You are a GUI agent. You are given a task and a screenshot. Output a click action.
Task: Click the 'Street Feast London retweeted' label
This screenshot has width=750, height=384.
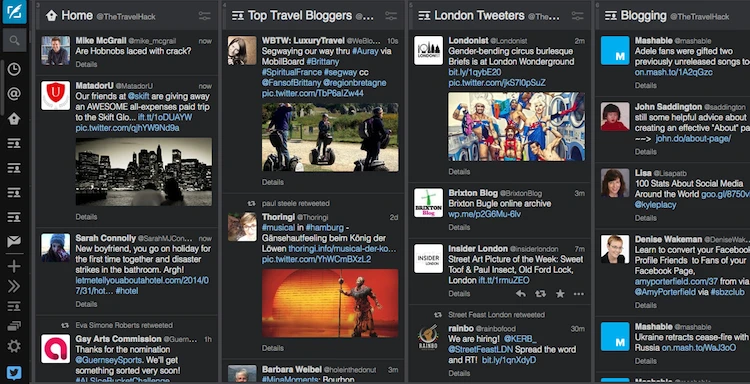(496, 315)
